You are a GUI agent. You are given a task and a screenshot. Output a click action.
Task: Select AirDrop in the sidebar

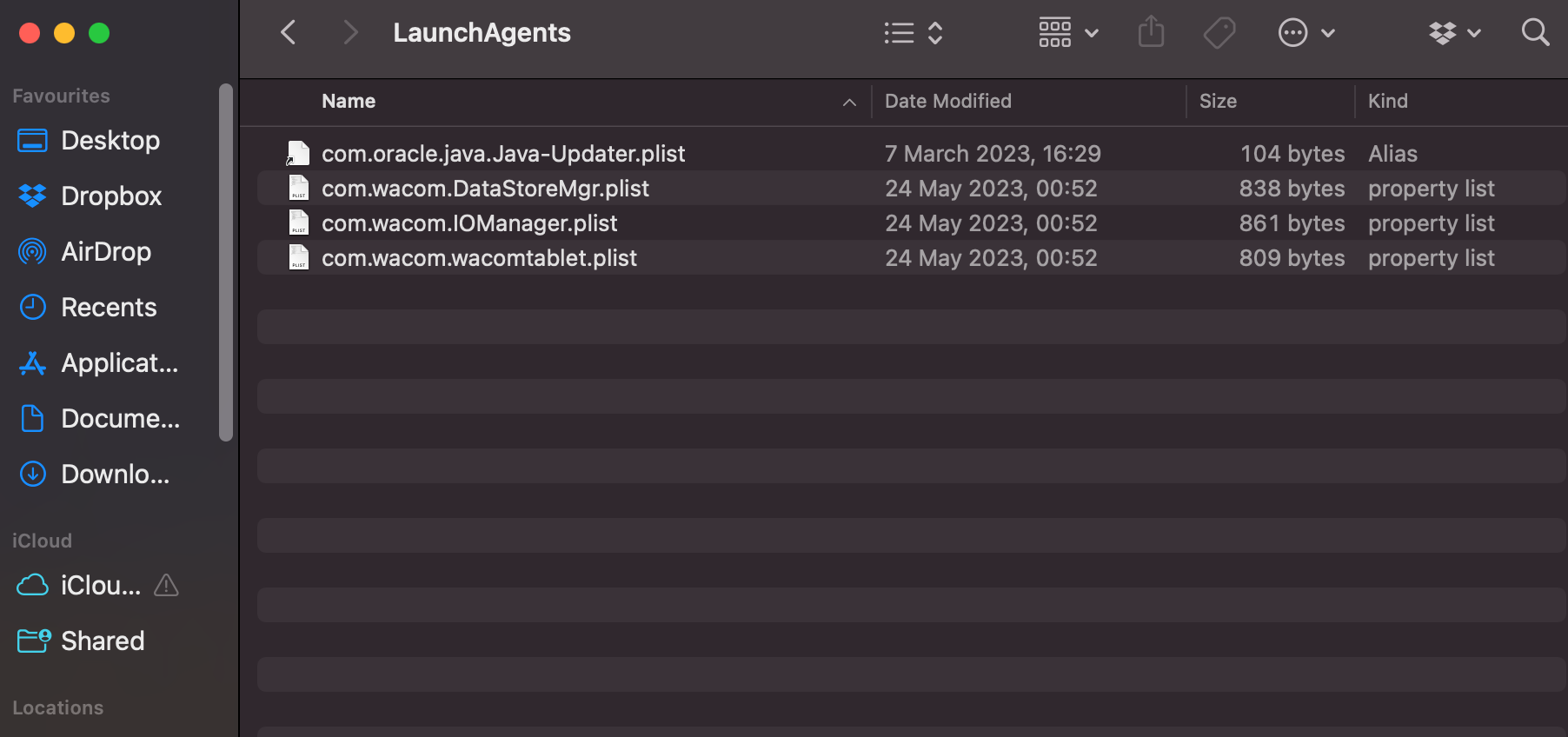[105, 252]
